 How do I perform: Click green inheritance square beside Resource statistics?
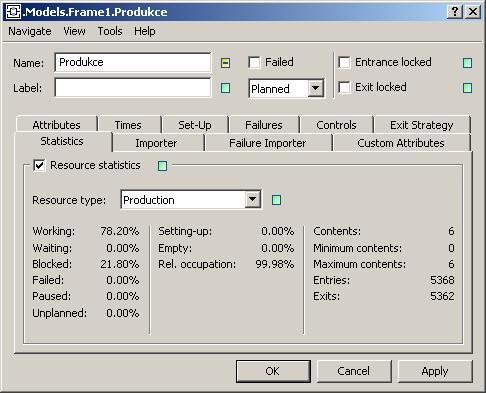click(162, 166)
